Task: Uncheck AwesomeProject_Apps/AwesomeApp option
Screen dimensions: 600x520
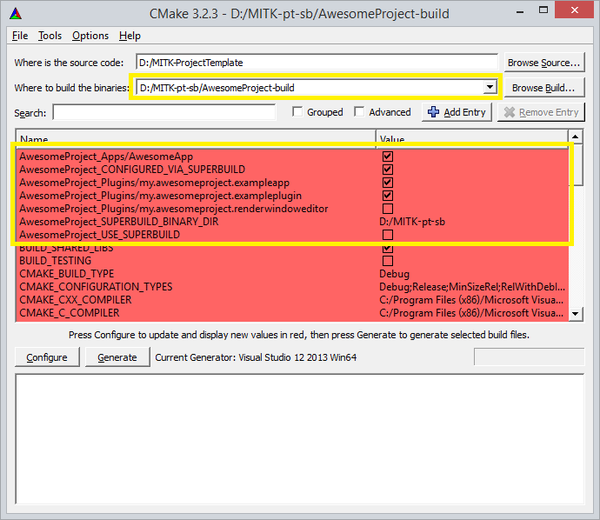Action: tap(387, 157)
